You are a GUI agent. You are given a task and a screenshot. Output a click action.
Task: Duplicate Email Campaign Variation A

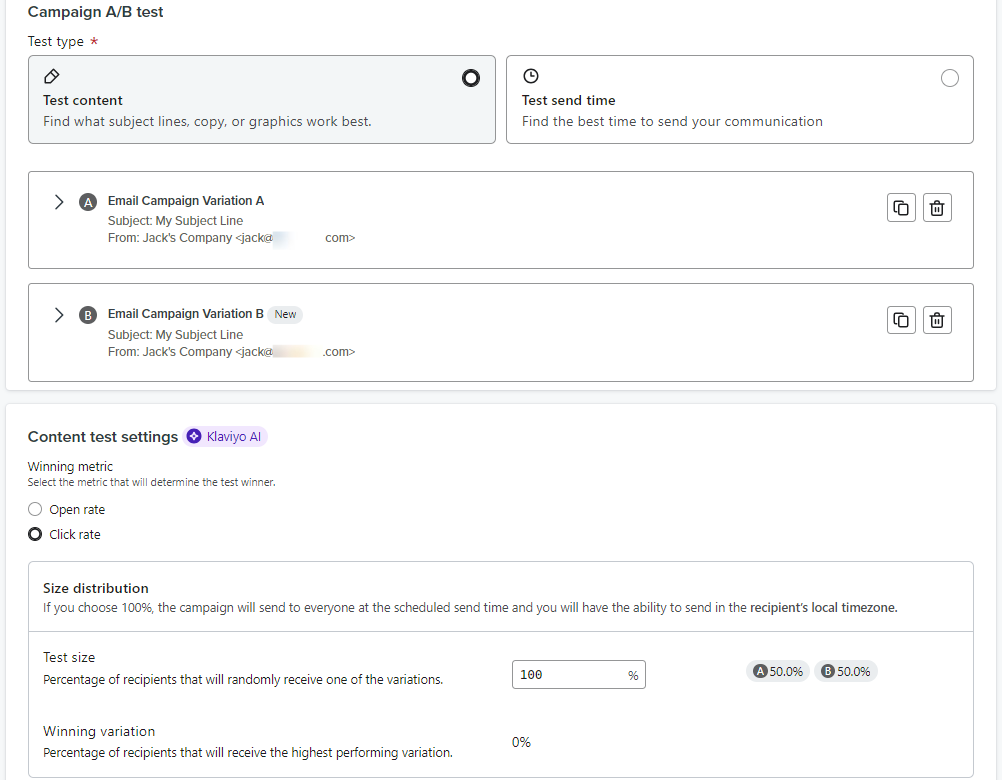pos(901,207)
